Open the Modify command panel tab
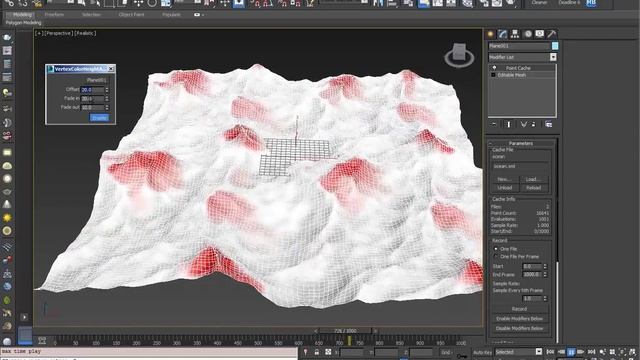 coord(502,34)
